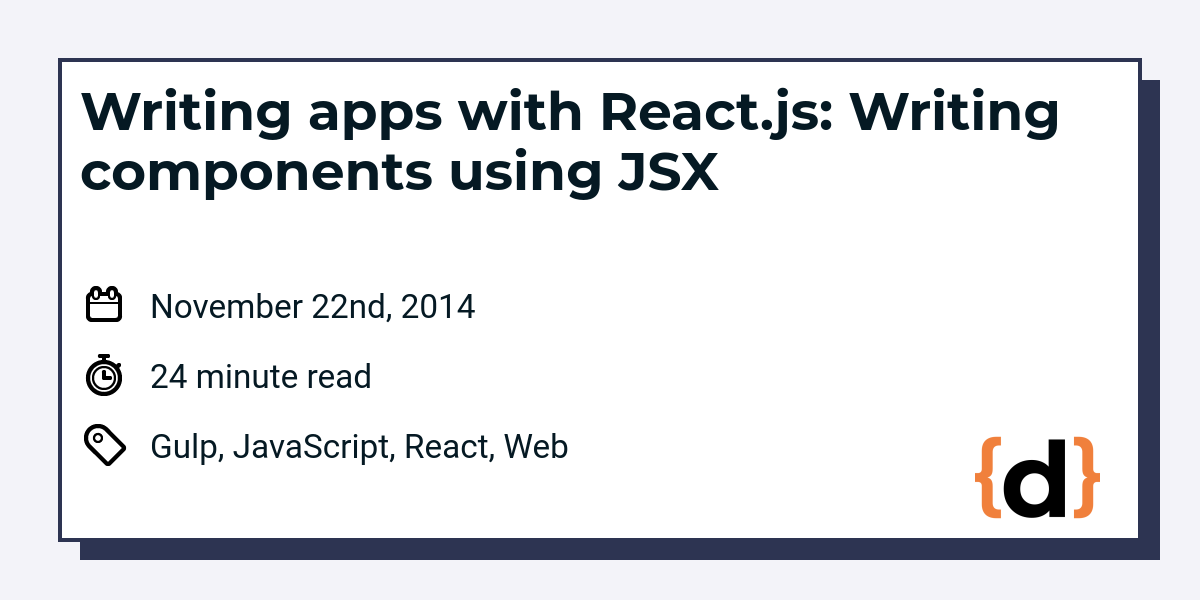Open the JavaScript tag
Image resolution: width=1200 pixels, height=600 pixels.
[310, 446]
